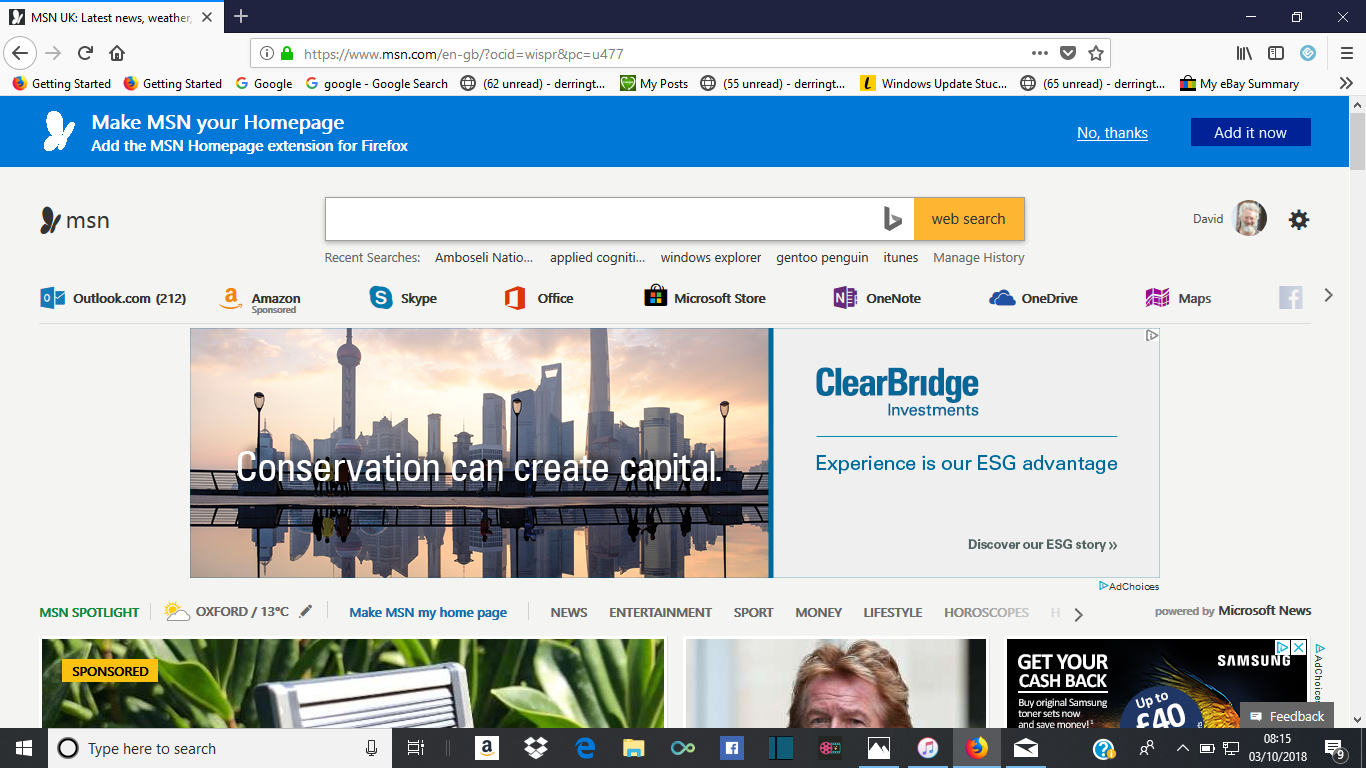Launch Skype from the shortcut bar

coord(403,298)
